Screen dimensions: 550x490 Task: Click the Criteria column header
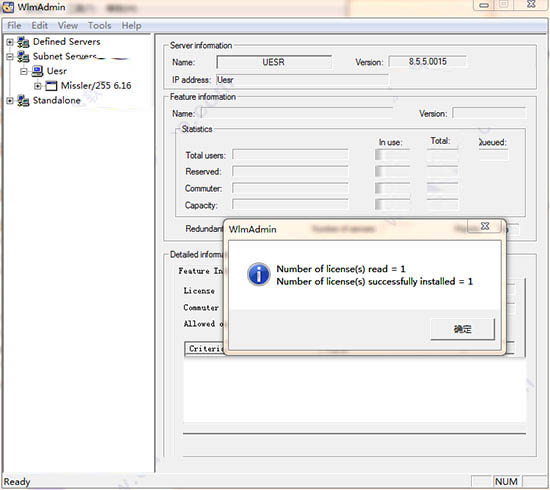pyautogui.click(x=204, y=349)
